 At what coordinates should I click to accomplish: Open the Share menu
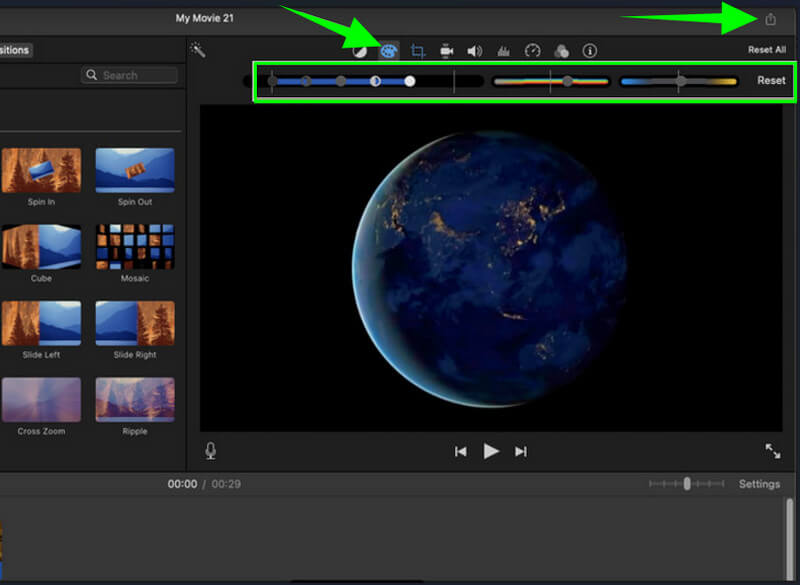click(x=769, y=16)
